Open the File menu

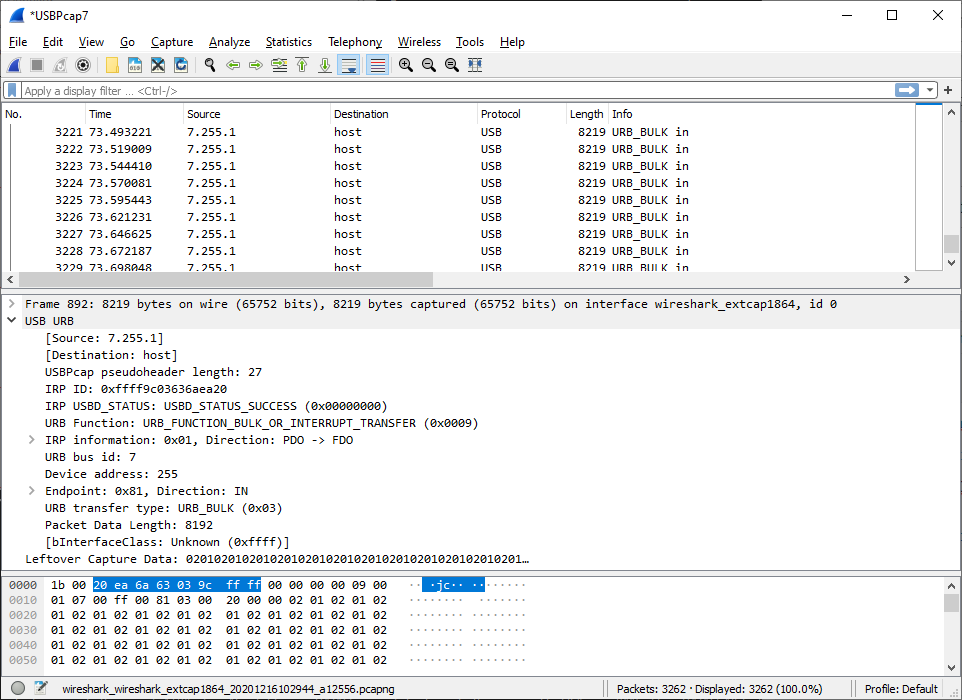[18, 42]
